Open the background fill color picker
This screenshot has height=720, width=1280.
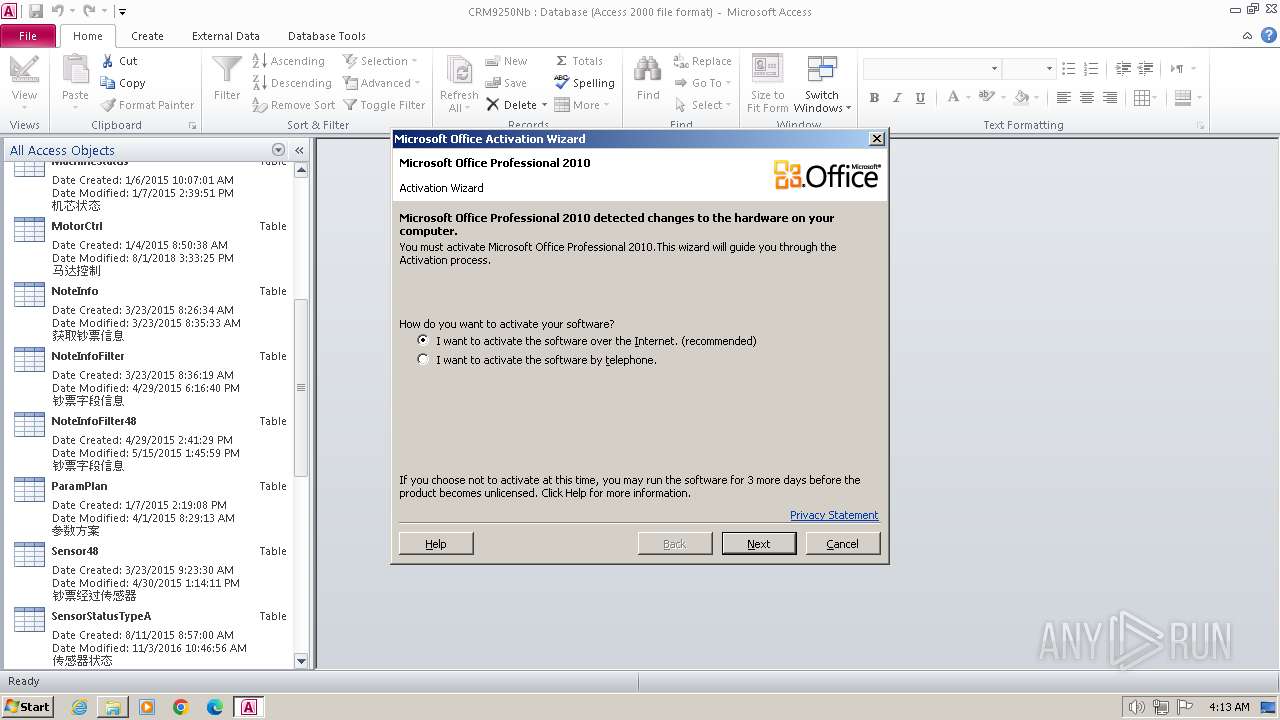click(x=1026, y=98)
